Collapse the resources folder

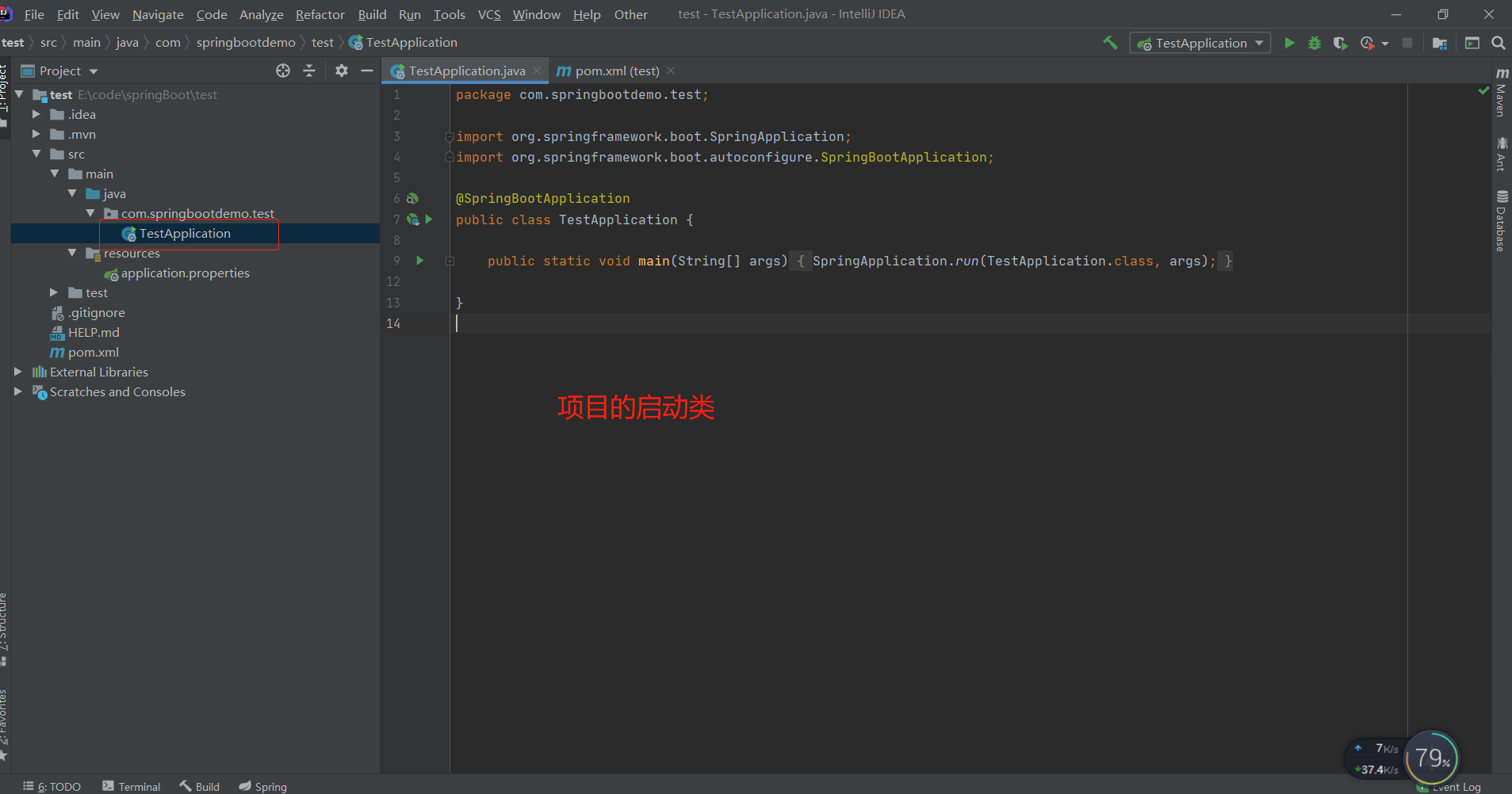click(72, 253)
